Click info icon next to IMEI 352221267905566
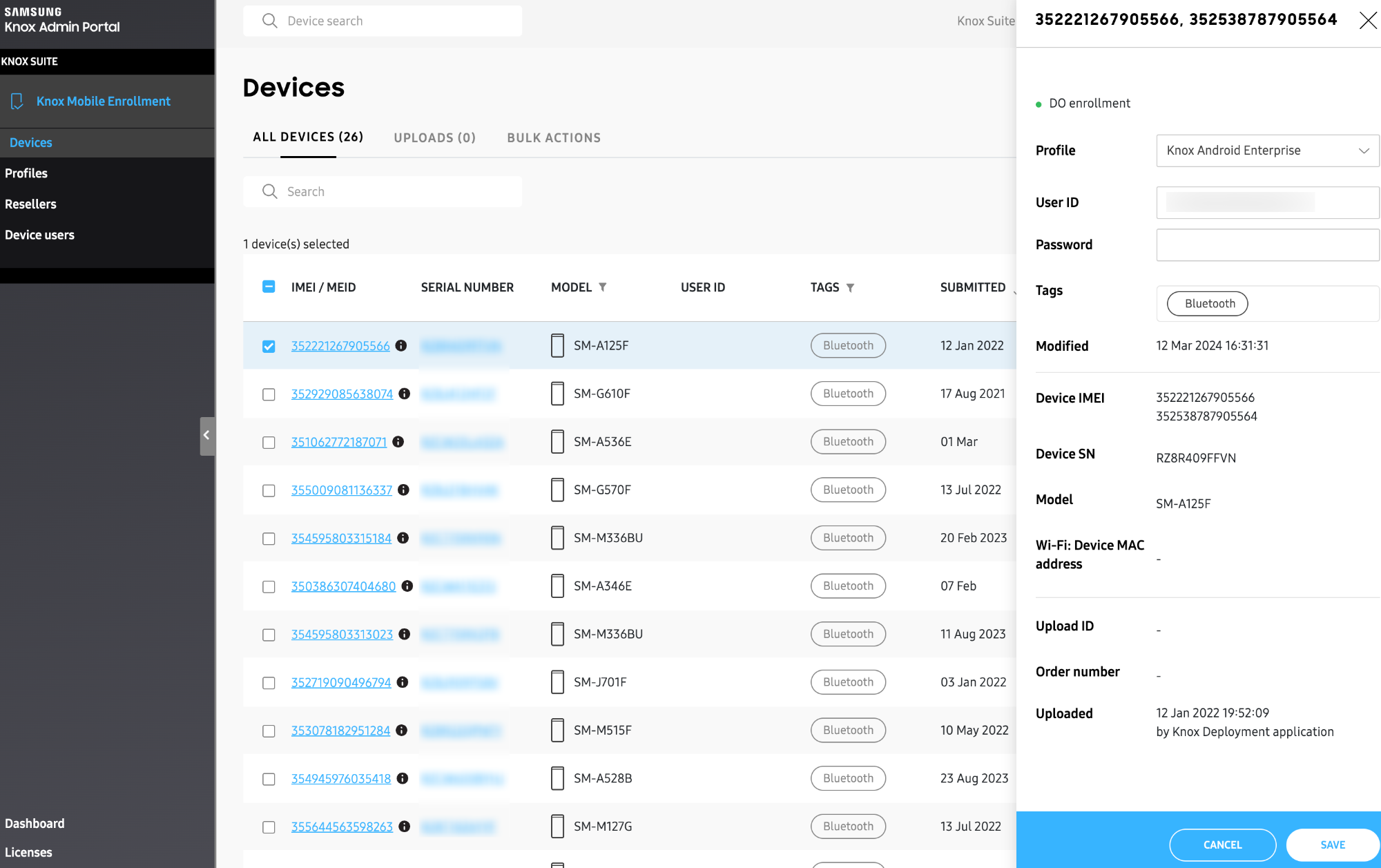1381x868 pixels. [401, 345]
